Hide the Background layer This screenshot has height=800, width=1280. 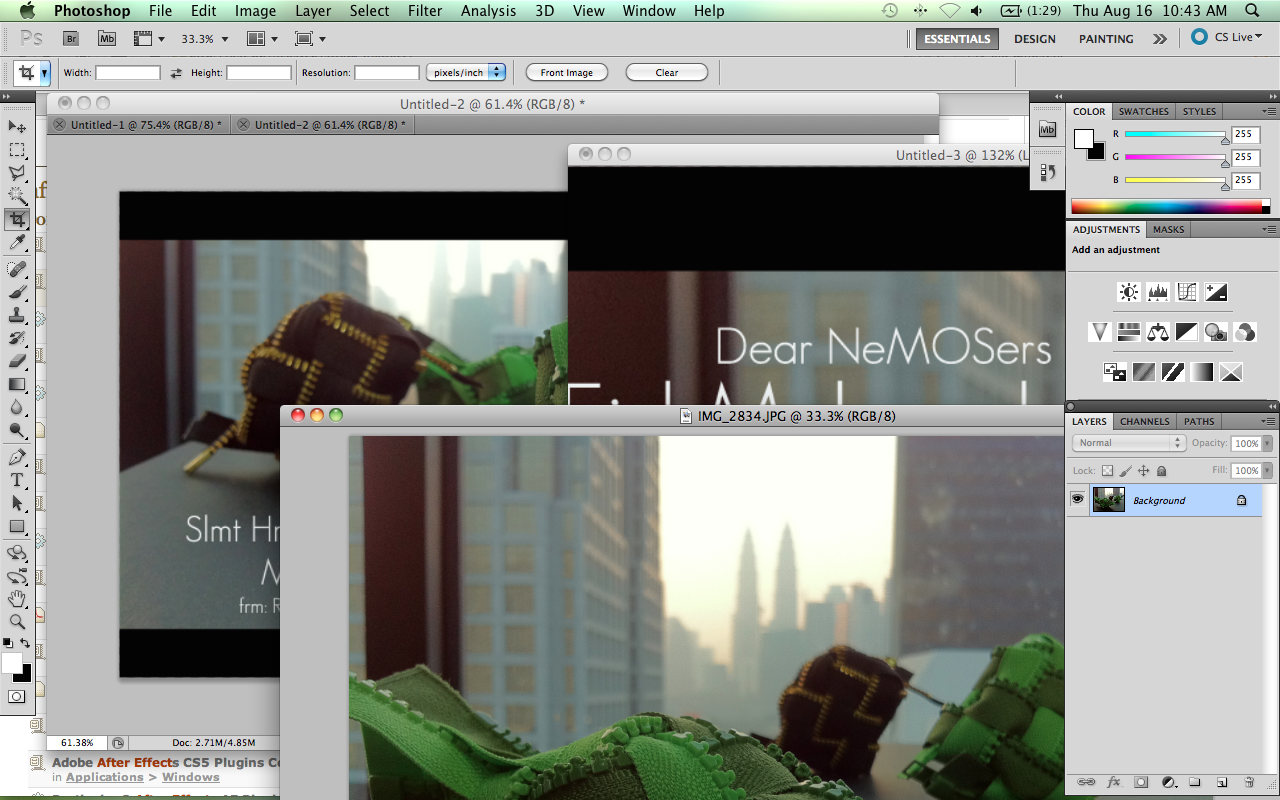coord(1077,499)
